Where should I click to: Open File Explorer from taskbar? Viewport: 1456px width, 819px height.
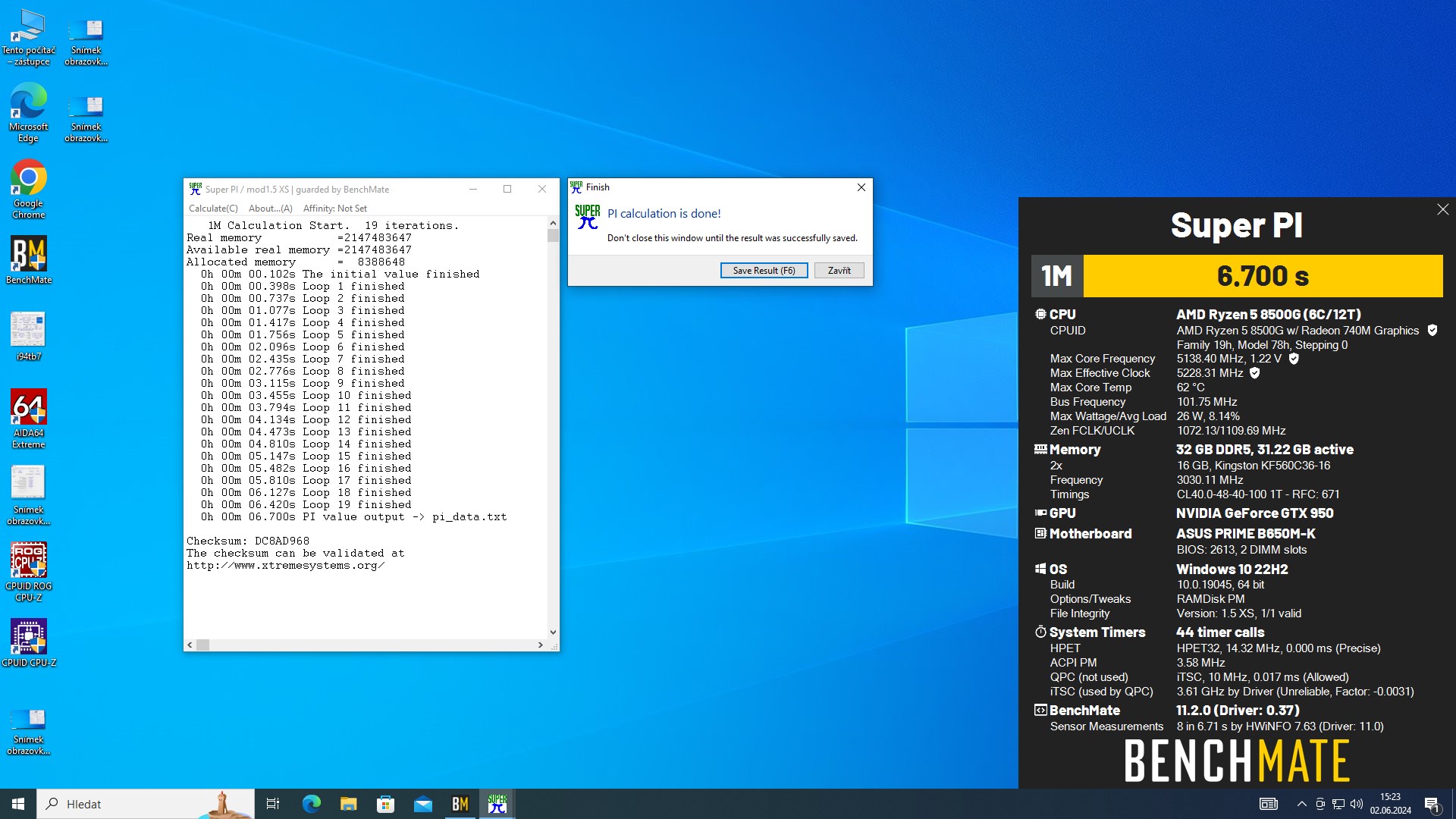pyautogui.click(x=348, y=804)
